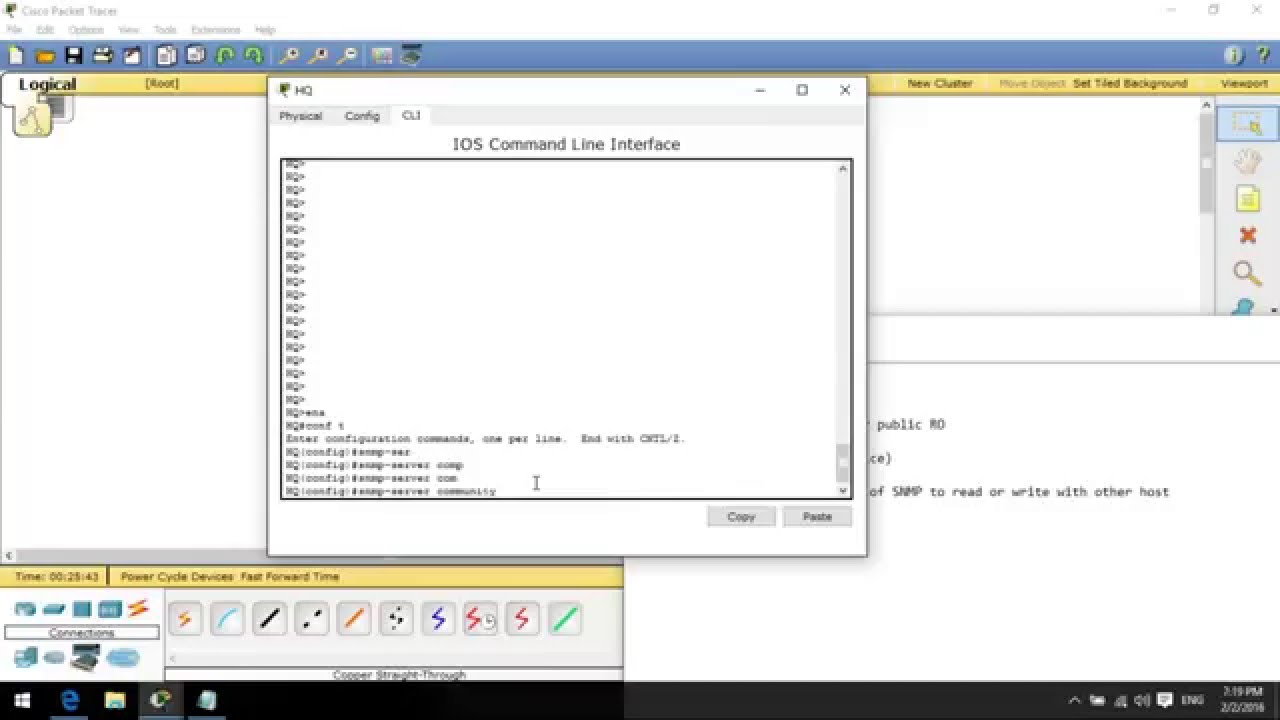This screenshot has width=1280, height=720.
Task: Click the Copy button below the CLI
Action: pos(741,517)
